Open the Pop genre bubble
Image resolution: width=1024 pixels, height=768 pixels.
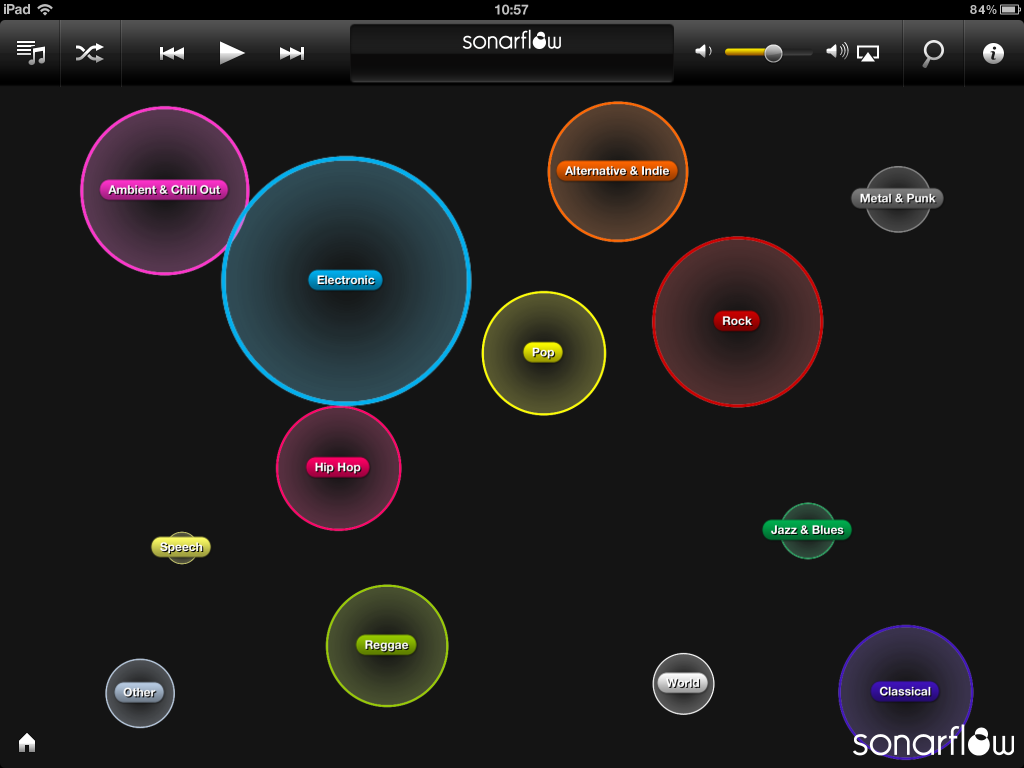(543, 353)
